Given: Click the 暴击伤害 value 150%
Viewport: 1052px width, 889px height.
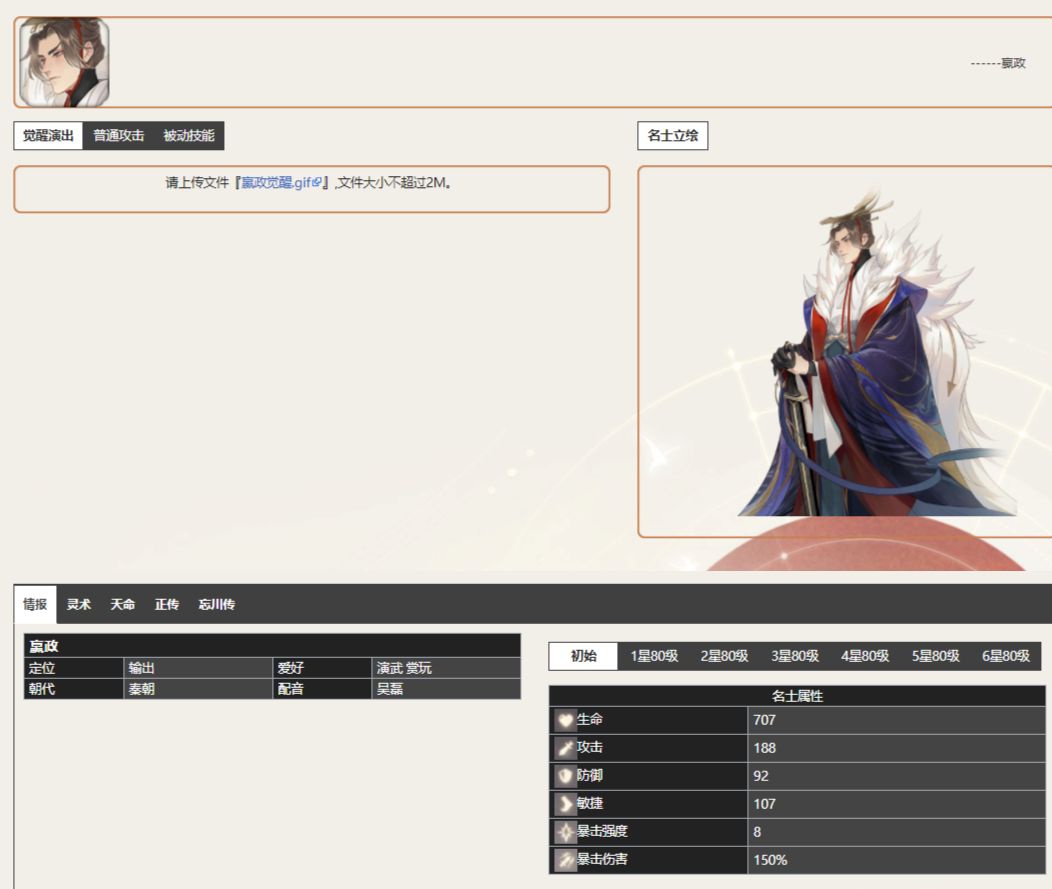Looking at the screenshot, I should (896, 859).
